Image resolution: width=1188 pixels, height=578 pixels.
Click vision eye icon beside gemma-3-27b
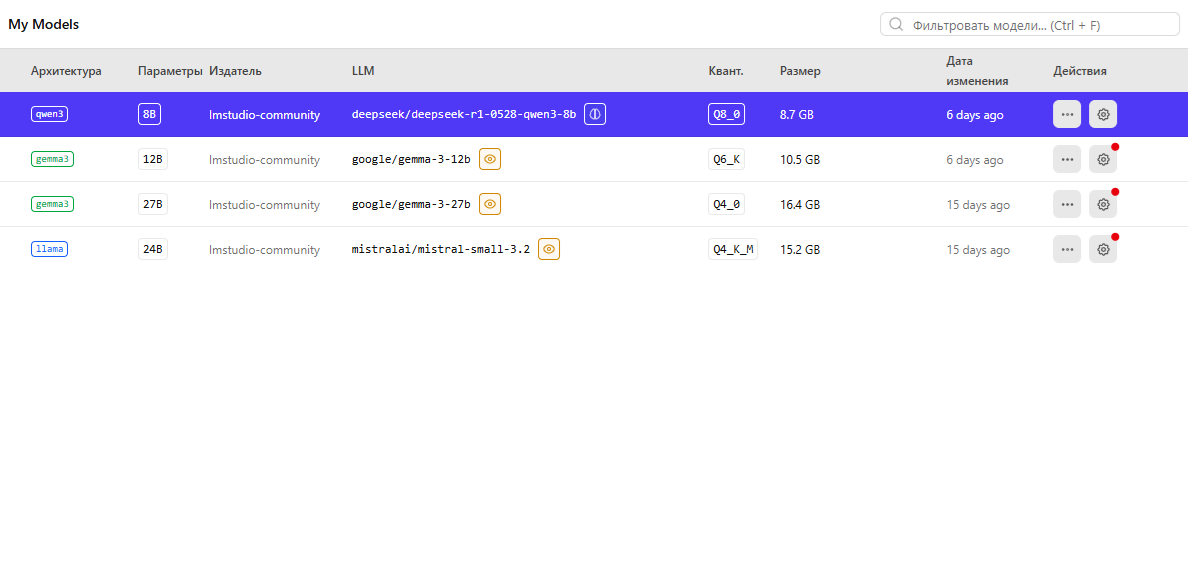click(490, 204)
